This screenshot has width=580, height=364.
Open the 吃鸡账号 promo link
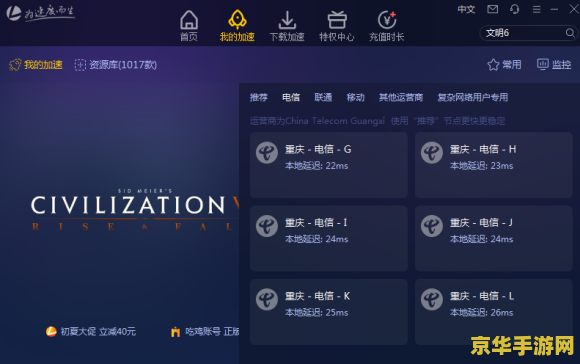tap(205, 331)
